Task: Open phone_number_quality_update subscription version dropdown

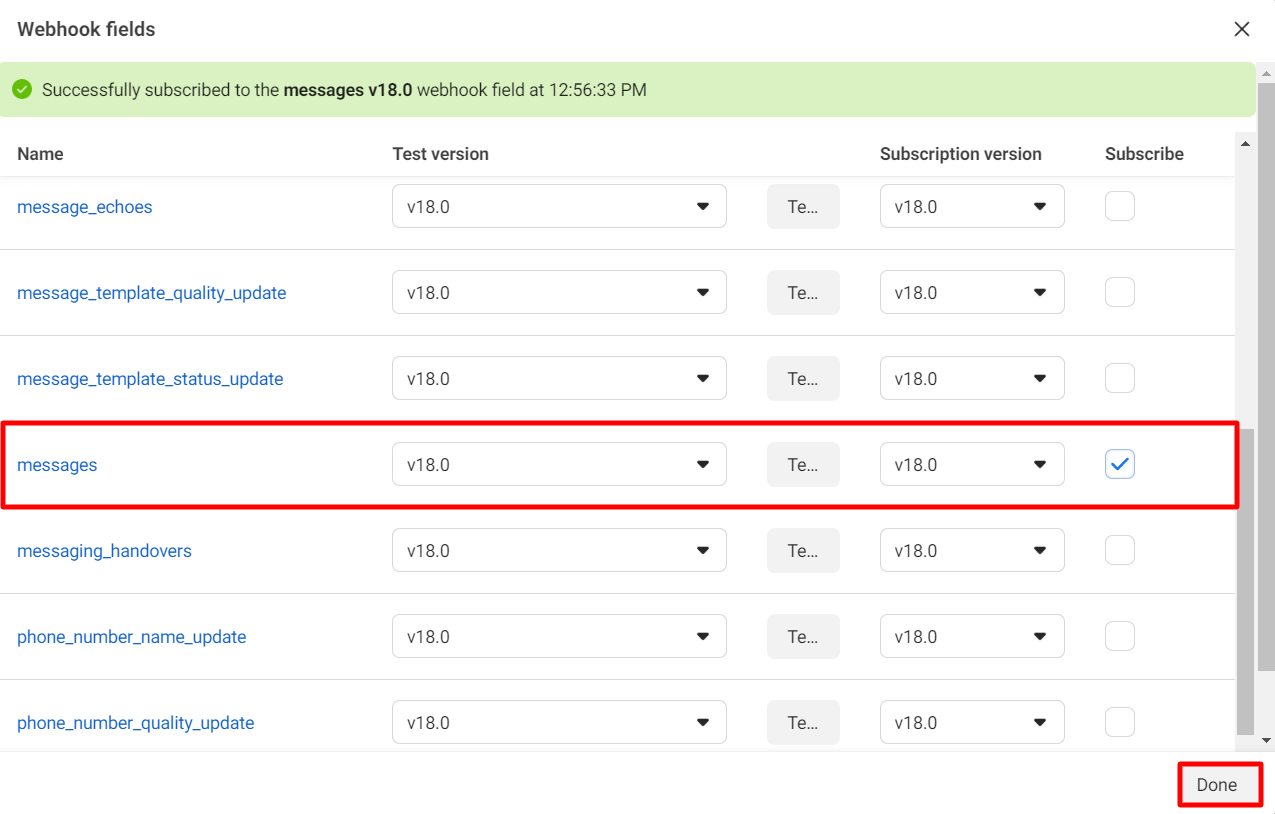Action: click(971, 722)
